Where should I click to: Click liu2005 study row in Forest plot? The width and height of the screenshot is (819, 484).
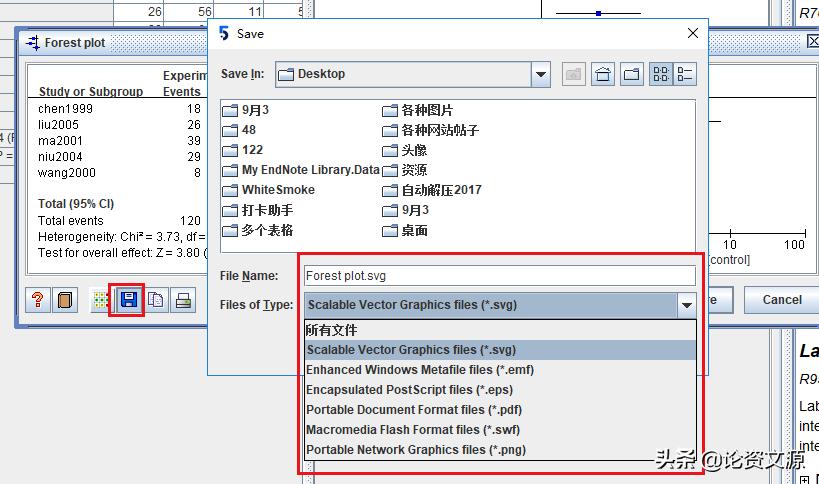tap(58, 125)
